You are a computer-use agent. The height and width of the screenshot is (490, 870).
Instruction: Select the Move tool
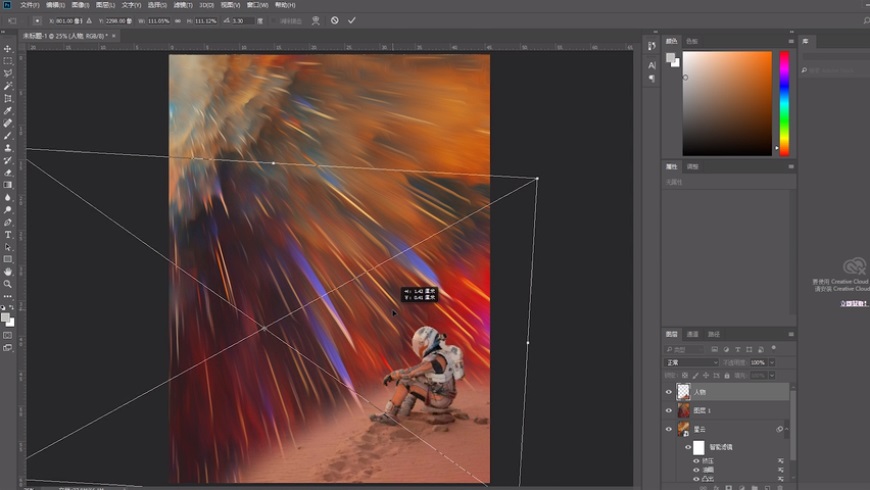coord(8,49)
